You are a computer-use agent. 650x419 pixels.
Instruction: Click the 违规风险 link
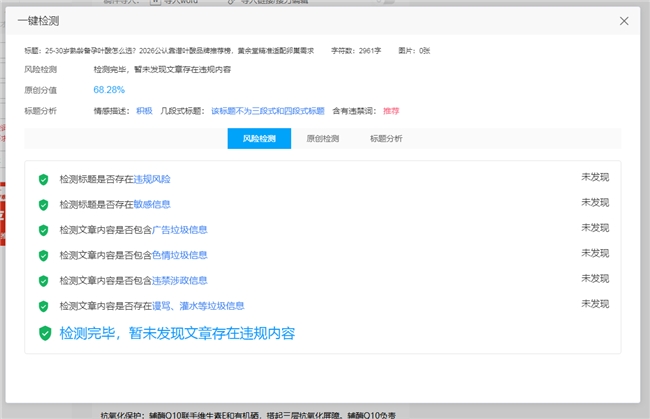(152, 179)
